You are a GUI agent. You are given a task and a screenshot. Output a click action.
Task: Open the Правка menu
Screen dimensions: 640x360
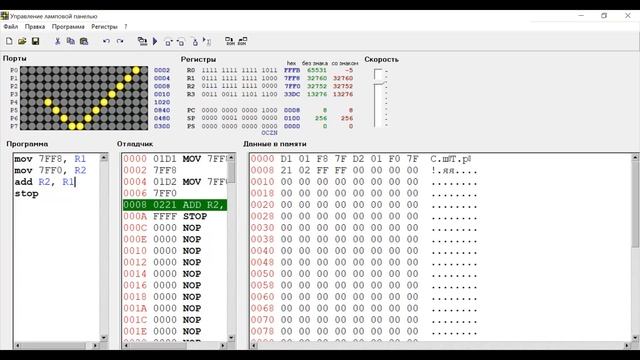(x=35, y=27)
